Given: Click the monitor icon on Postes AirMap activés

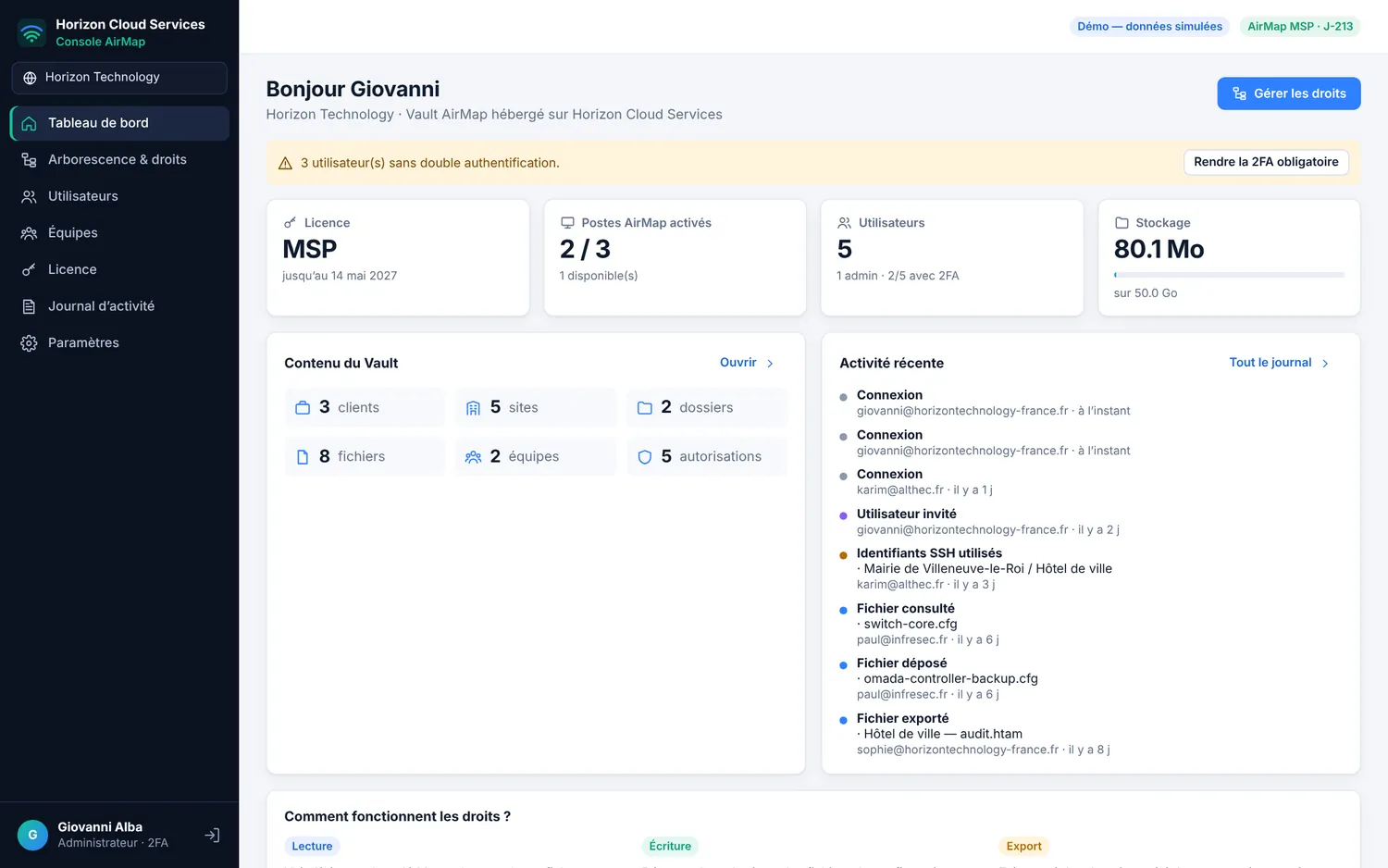Looking at the screenshot, I should pyautogui.click(x=567, y=223).
